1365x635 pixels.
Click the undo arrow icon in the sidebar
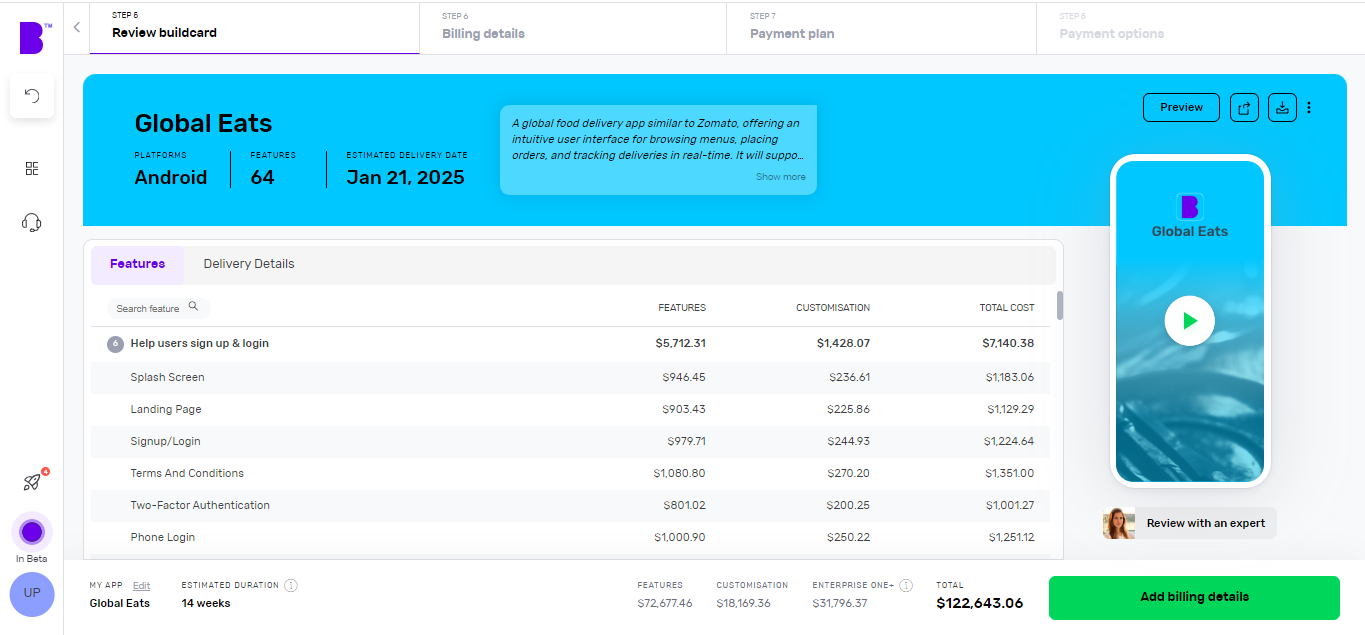click(32, 96)
